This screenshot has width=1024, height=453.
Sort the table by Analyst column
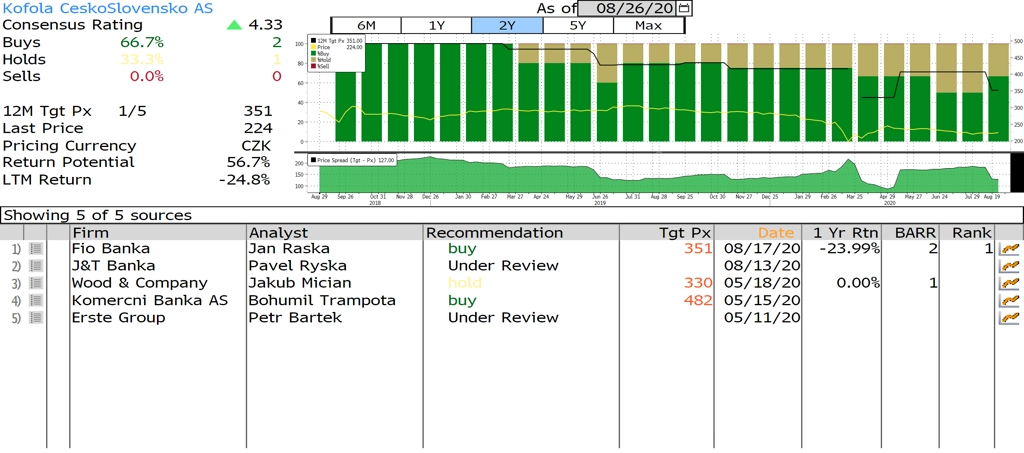(x=335, y=232)
